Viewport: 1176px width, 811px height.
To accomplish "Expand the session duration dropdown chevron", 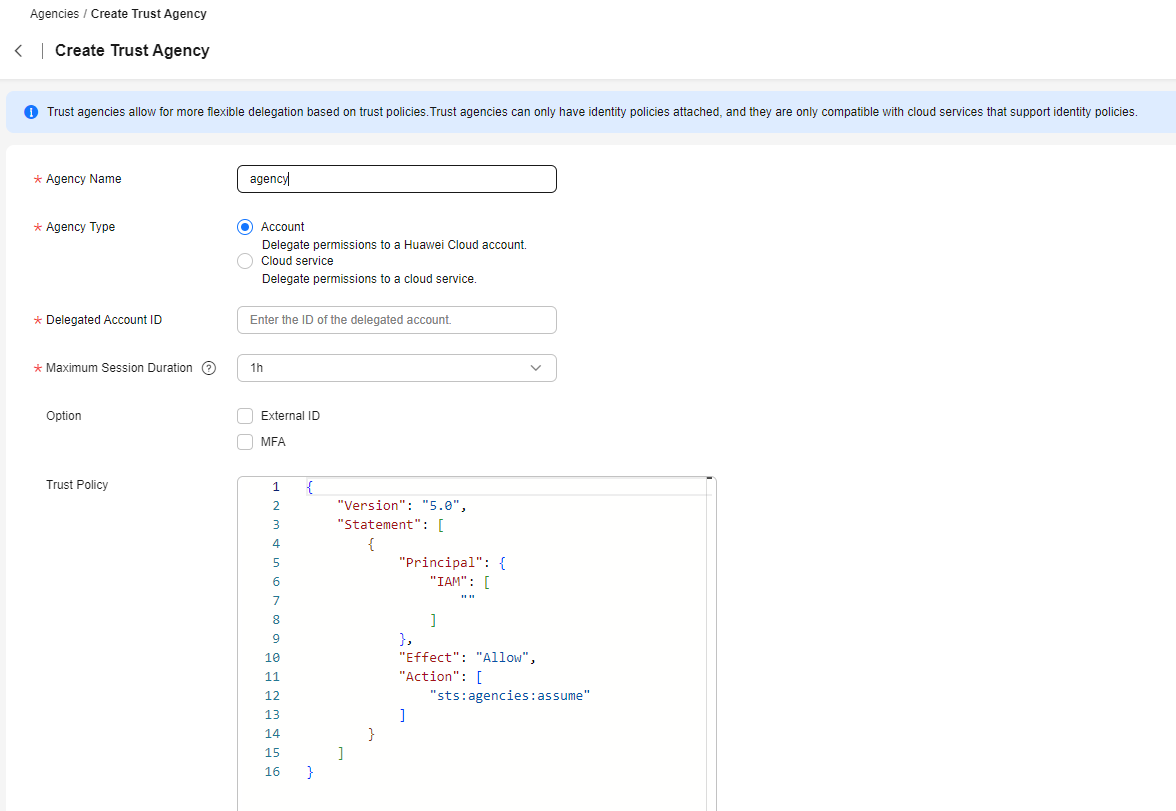I will 536,368.
